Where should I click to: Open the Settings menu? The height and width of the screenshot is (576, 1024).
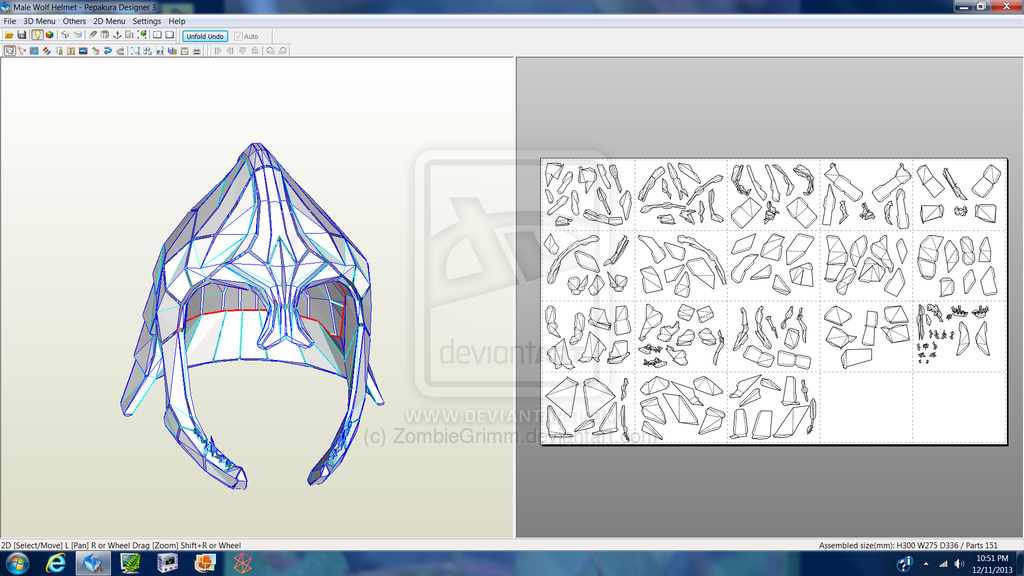[146, 21]
